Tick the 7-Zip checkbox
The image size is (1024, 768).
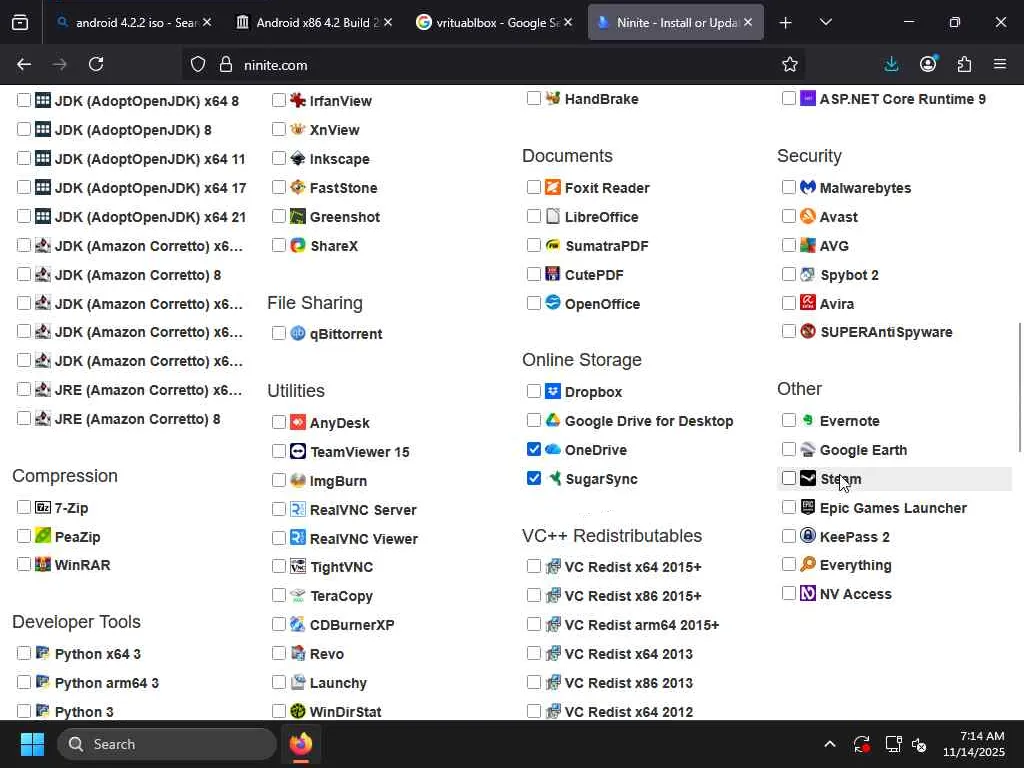click(x=24, y=507)
